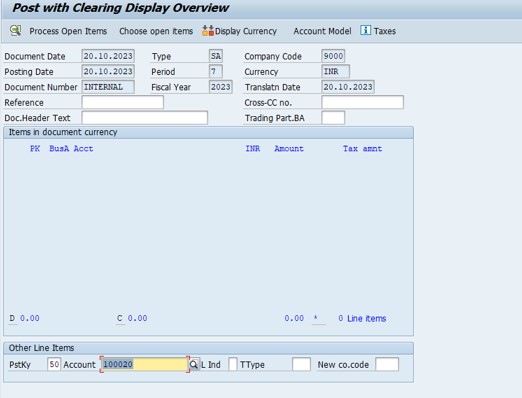The height and width of the screenshot is (398, 522).
Task: Click the Amount column header
Action: (x=289, y=149)
